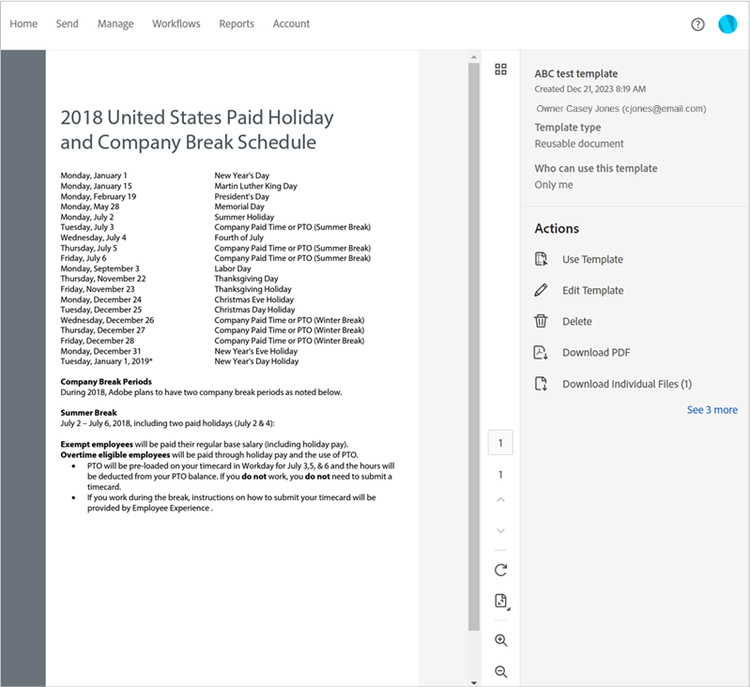The image size is (750, 687).
Task: Click the rotate document icon
Action: pyautogui.click(x=501, y=570)
